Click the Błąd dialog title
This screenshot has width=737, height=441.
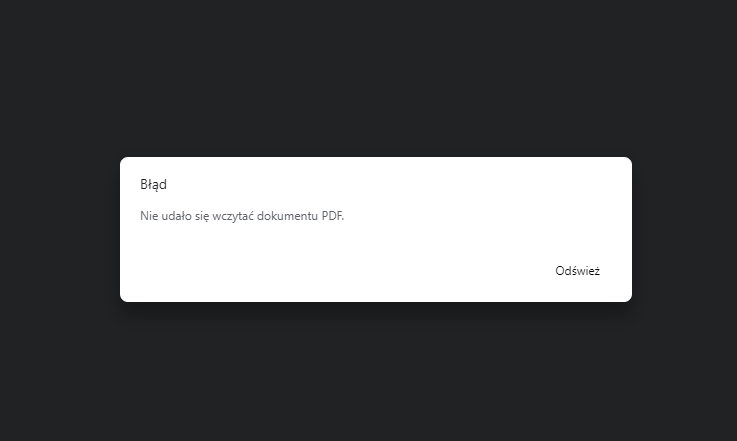pos(153,185)
